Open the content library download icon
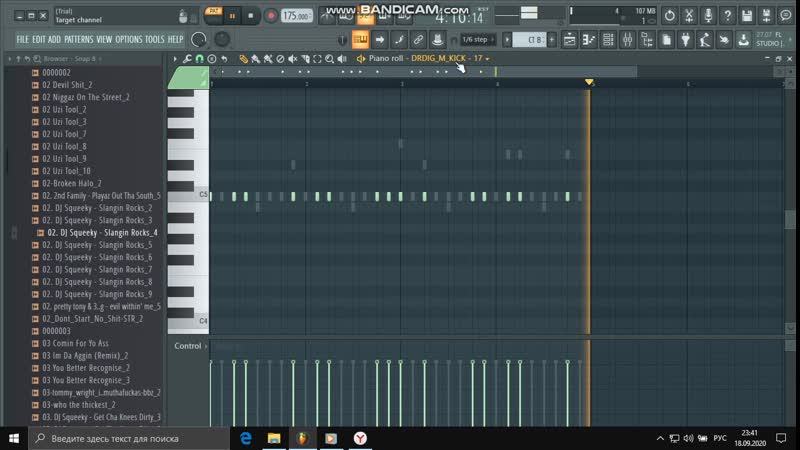Image resolution: width=800 pixels, height=450 pixels. click(x=744, y=39)
